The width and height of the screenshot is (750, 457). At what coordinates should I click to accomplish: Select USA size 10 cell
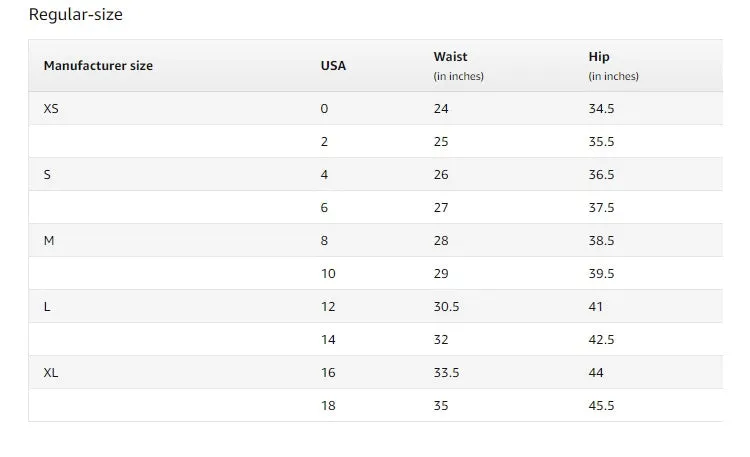(328, 274)
